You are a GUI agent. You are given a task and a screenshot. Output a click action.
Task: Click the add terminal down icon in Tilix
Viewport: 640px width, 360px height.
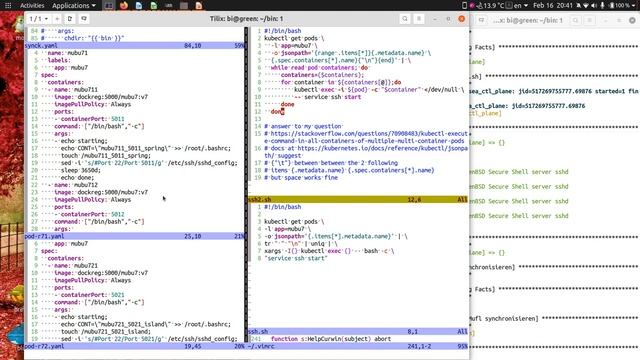[84, 19]
